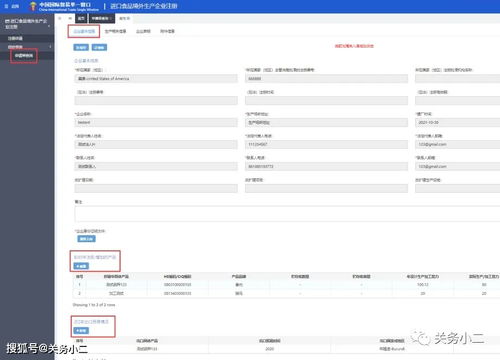The height and width of the screenshot is (360, 500).
Task: Expand the second sidebar menu group chevron
Action: [x=50, y=47]
